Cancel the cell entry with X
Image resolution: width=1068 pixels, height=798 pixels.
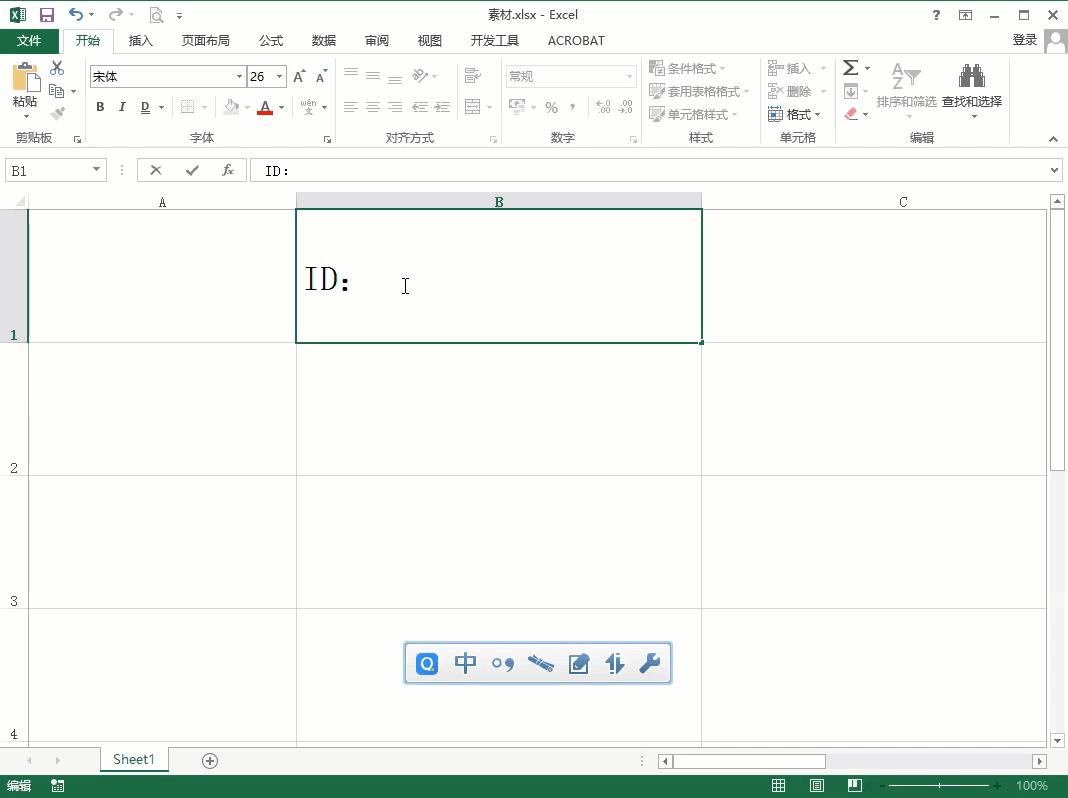coord(156,170)
